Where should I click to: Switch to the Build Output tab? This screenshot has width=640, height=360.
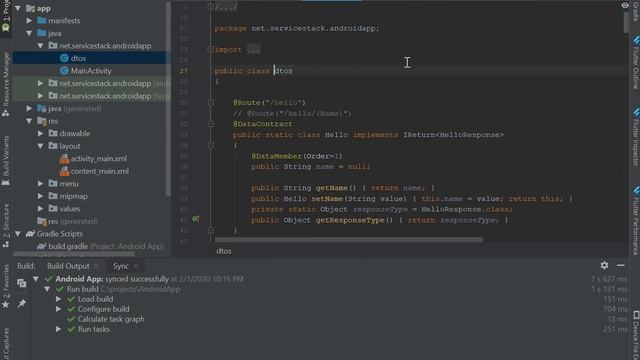(x=68, y=266)
